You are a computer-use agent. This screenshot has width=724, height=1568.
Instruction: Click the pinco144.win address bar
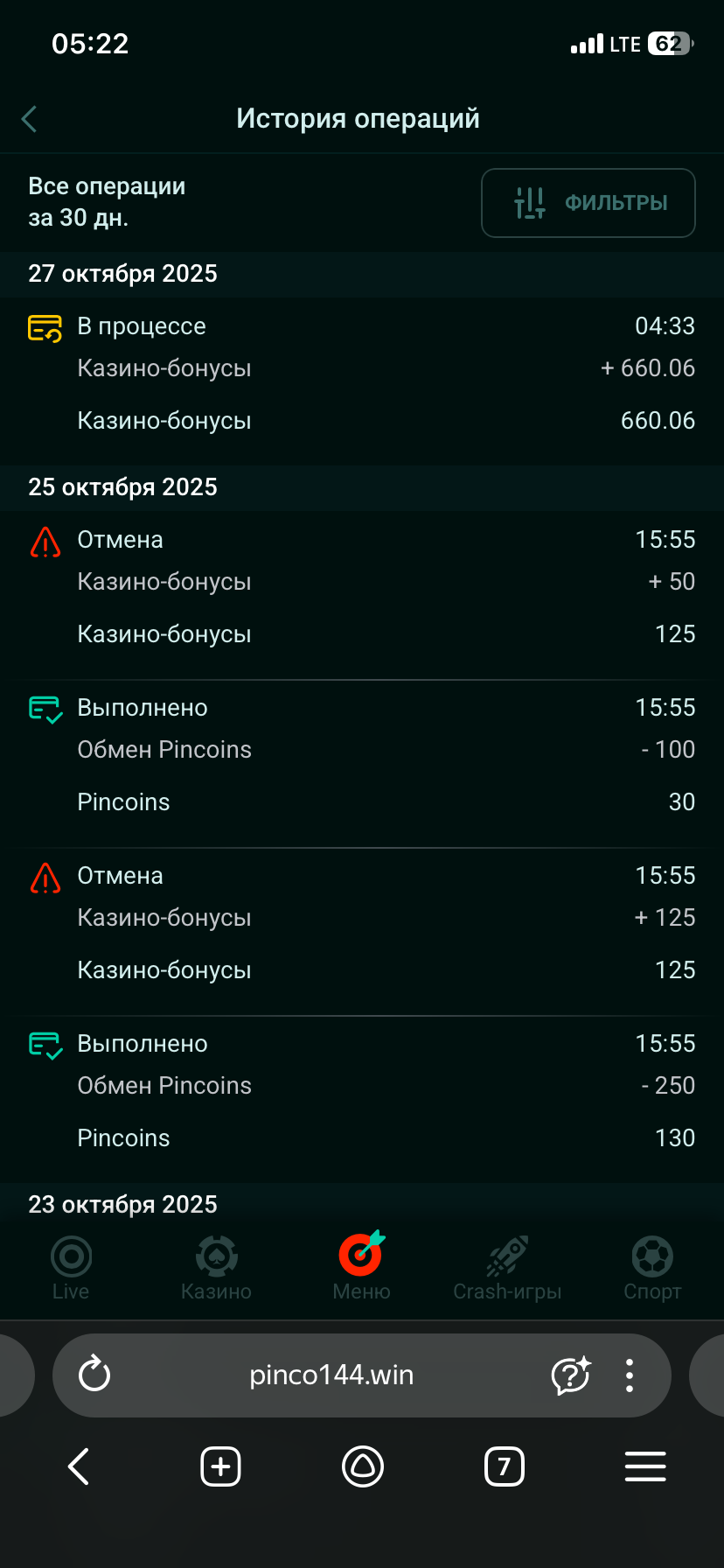click(331, 1375)
